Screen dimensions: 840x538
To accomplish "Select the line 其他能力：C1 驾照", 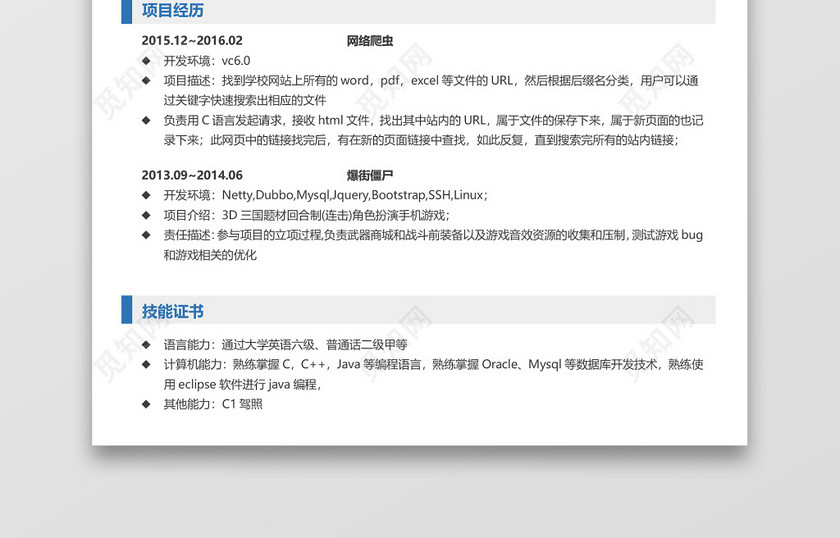I will 213,404.
